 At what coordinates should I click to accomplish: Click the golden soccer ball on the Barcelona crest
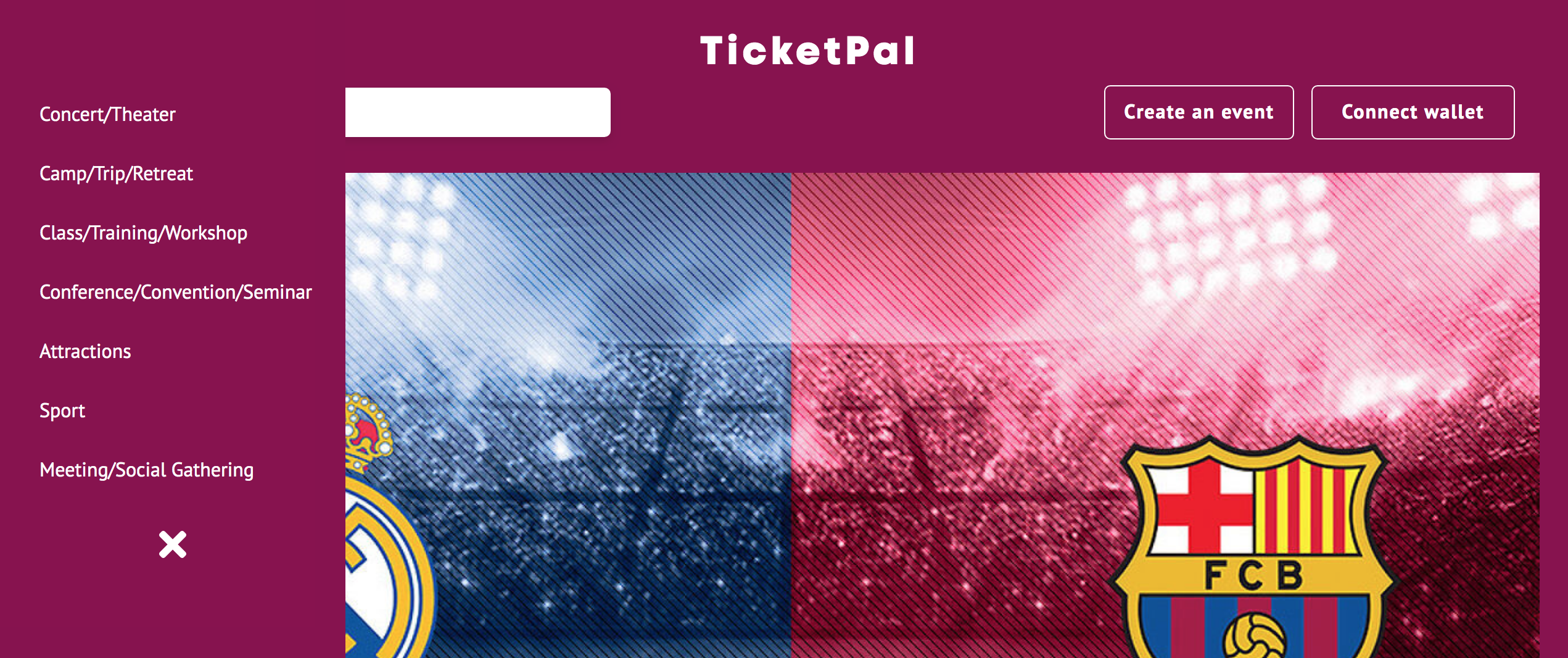1254,636
